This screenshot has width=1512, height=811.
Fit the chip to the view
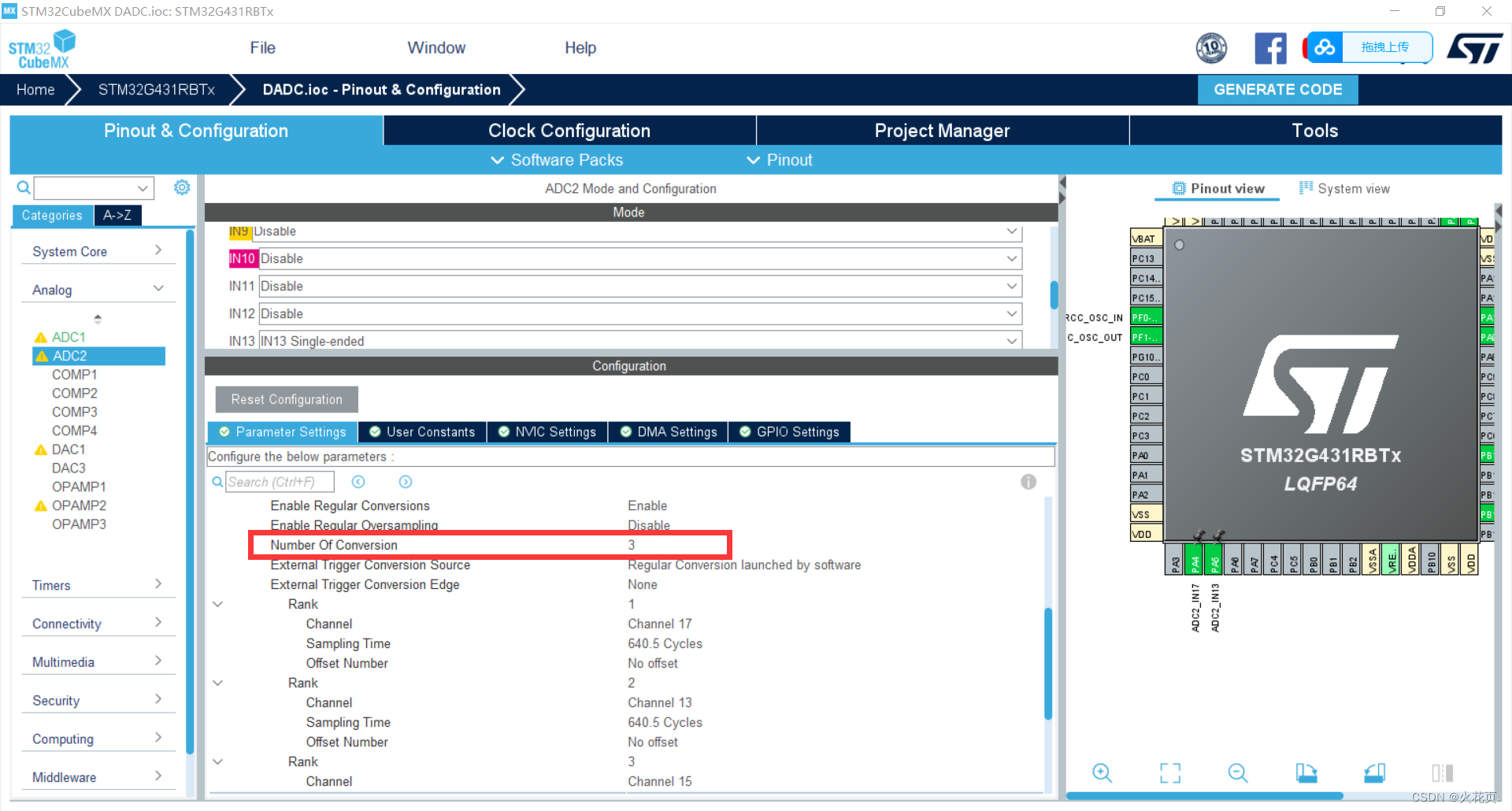point(1170,773)
